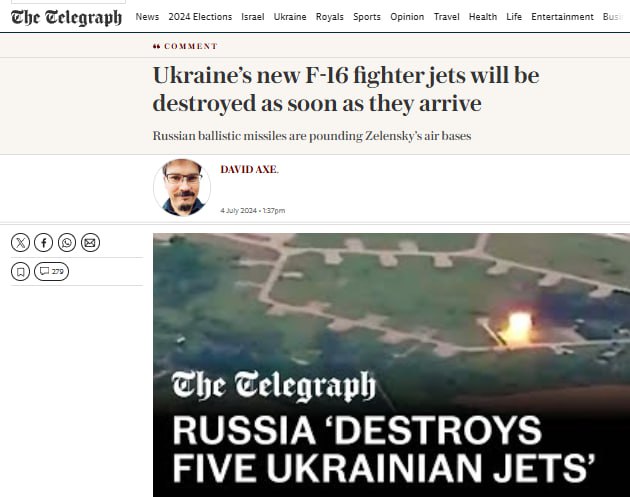630x497 pixels.
Task: Go to Travel section
Action: [x=446, y=17]
